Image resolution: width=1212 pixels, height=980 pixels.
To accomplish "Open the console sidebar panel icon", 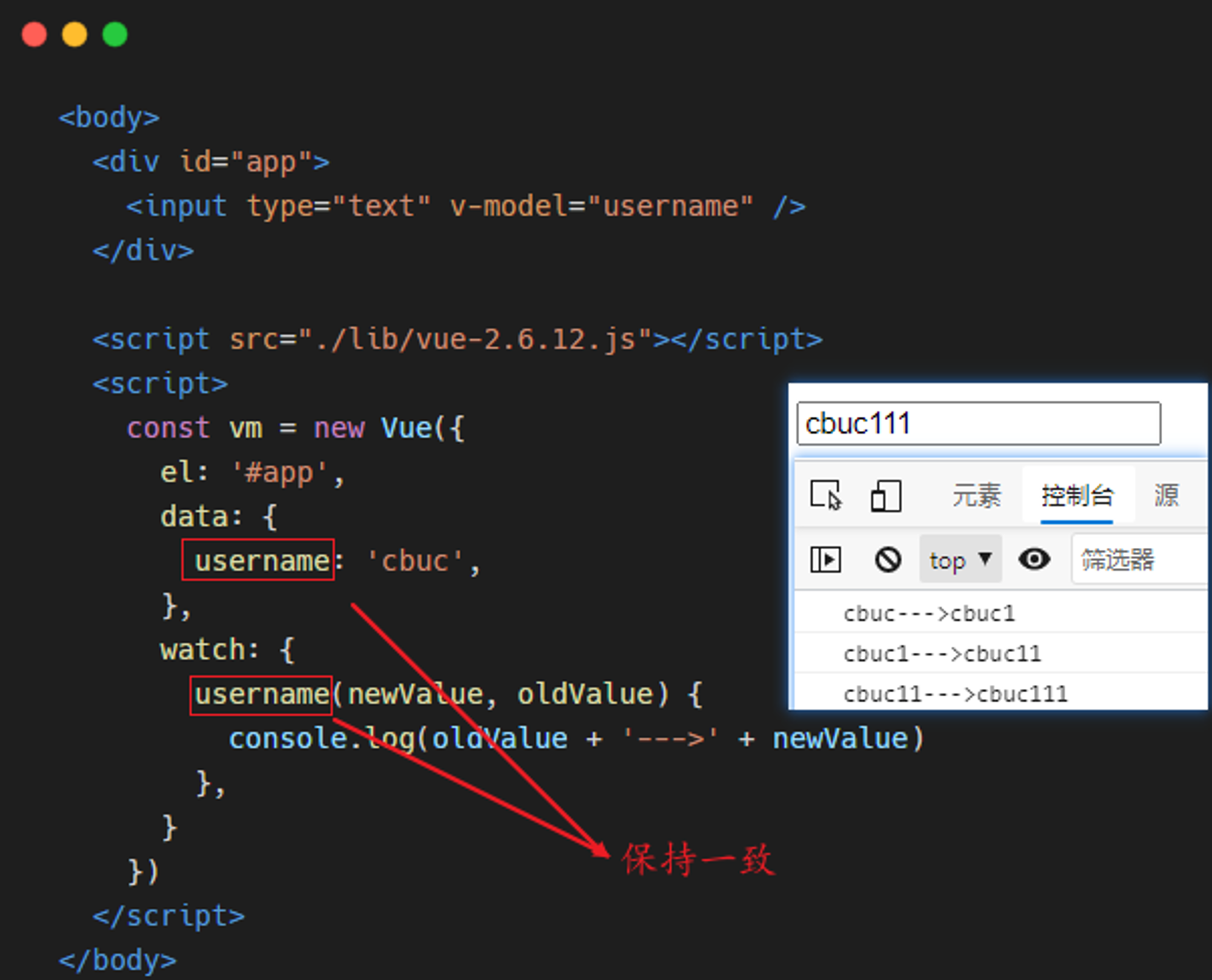I will pyautogui.click(x=826, y=559).
